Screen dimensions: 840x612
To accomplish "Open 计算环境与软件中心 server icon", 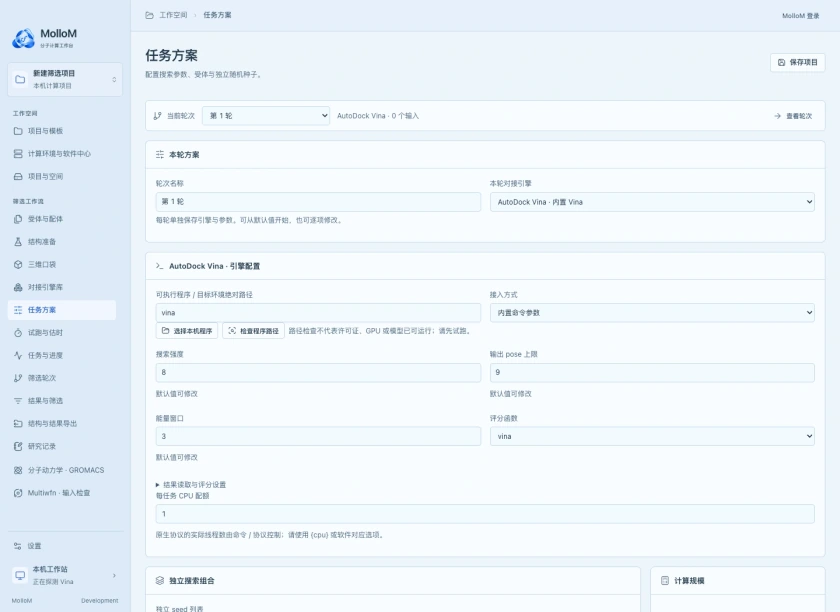I will click(18, 154).
